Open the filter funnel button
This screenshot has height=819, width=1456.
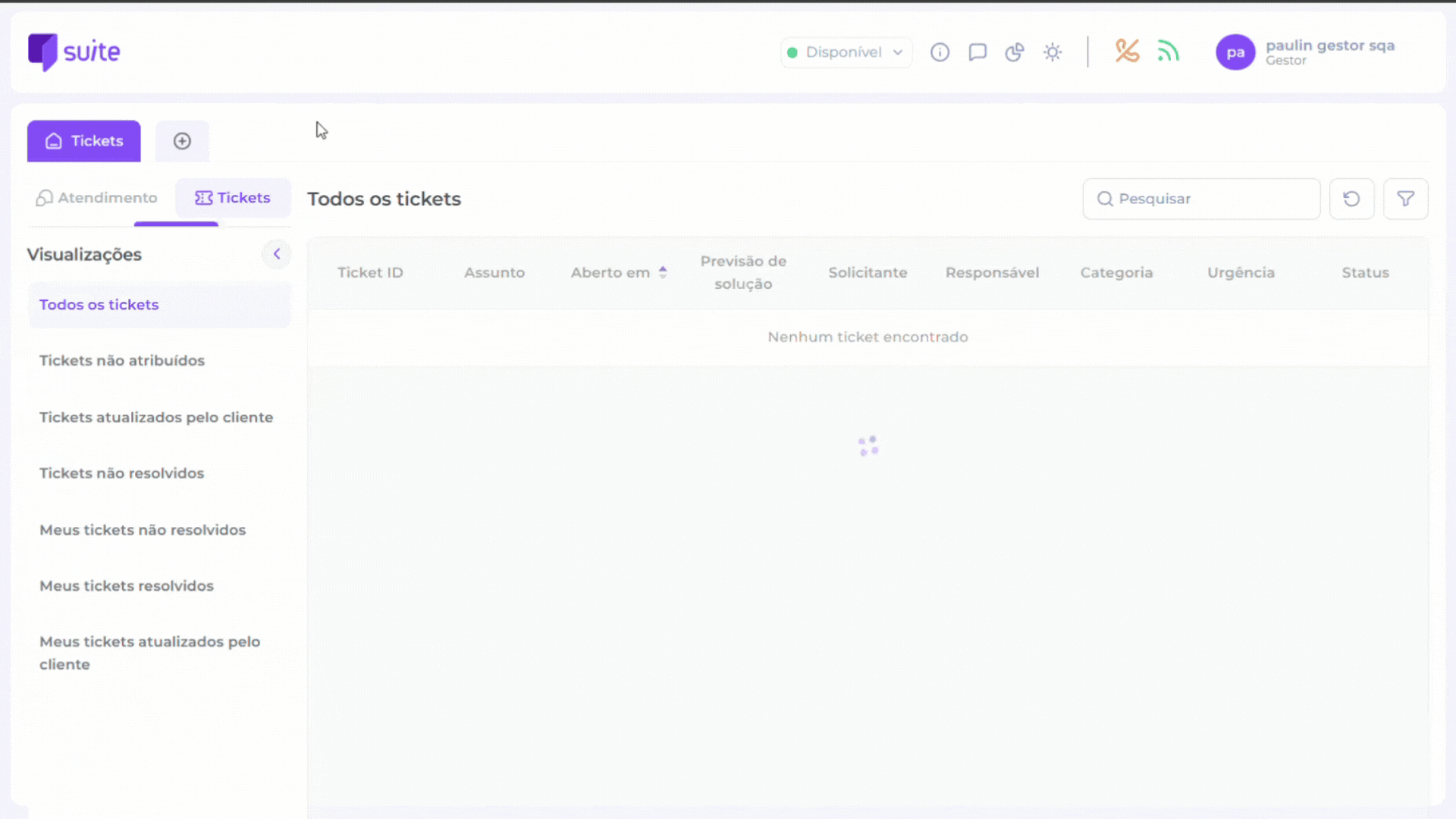coord(1405,199)
